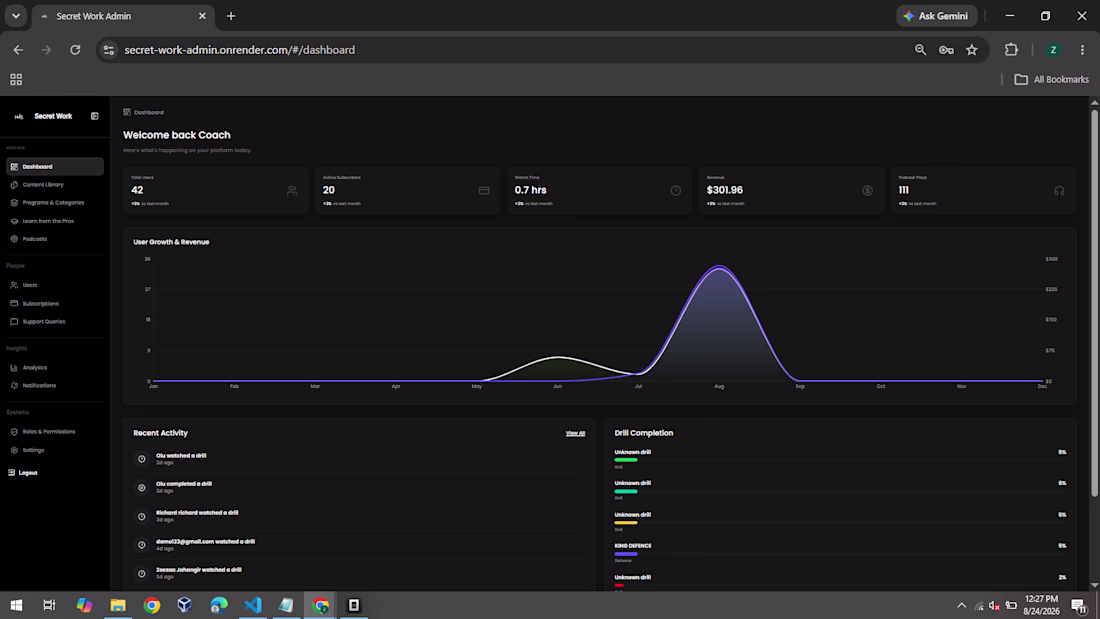
Task: Open the All Bookmarks folder
Action: [x=1052, y=79]
